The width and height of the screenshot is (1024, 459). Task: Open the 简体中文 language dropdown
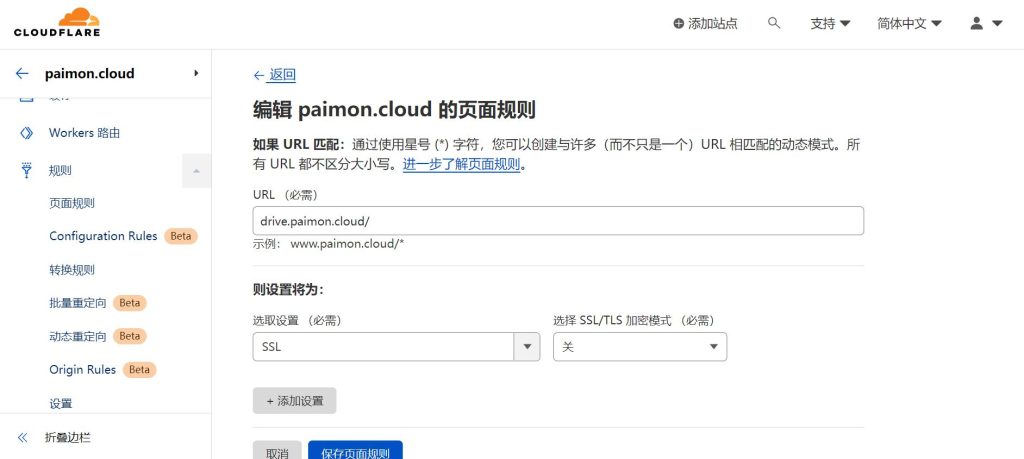[x=909, y=24]
